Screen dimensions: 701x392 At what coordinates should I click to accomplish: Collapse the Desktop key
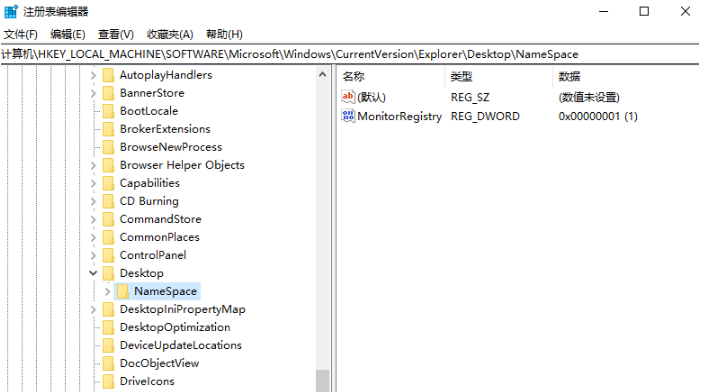click(93, 273)
